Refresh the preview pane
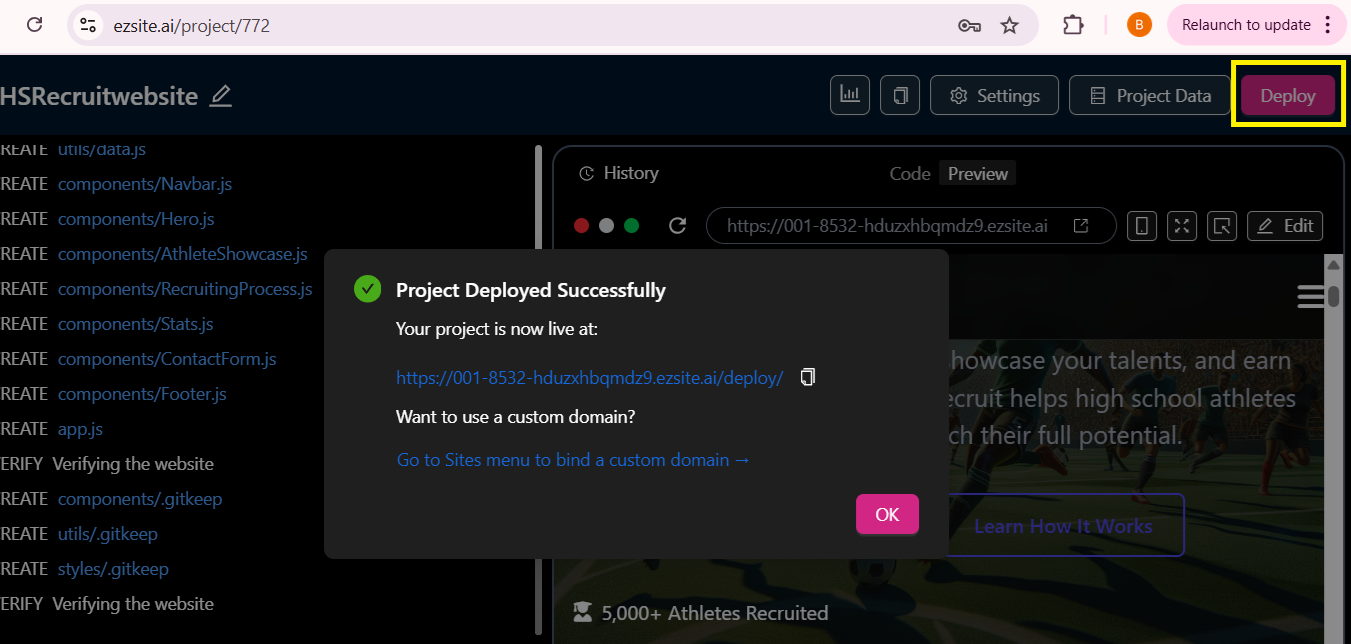The image size is (1351, 644). (x=677, y=226)
